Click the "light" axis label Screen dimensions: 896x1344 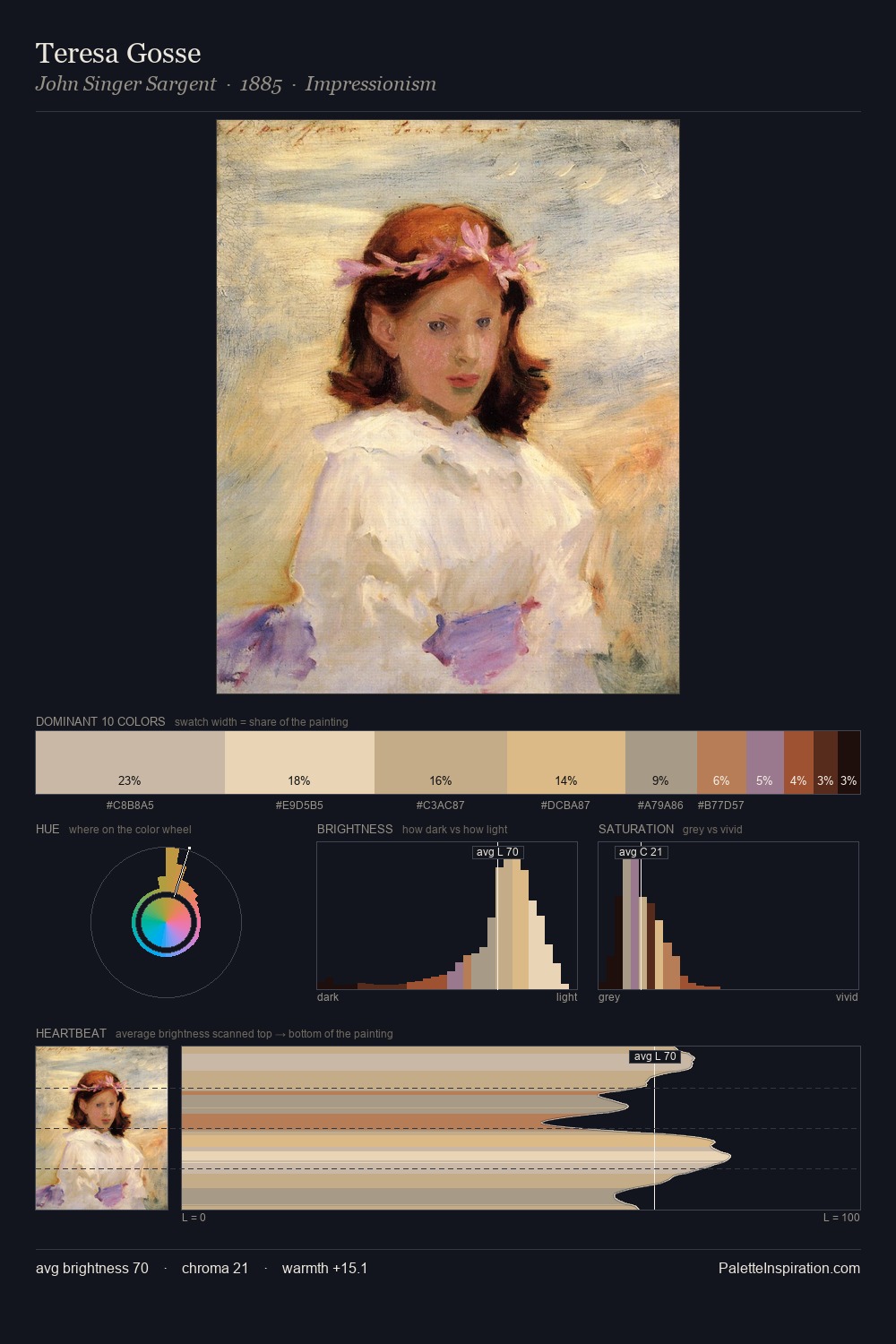coord(566,997)
